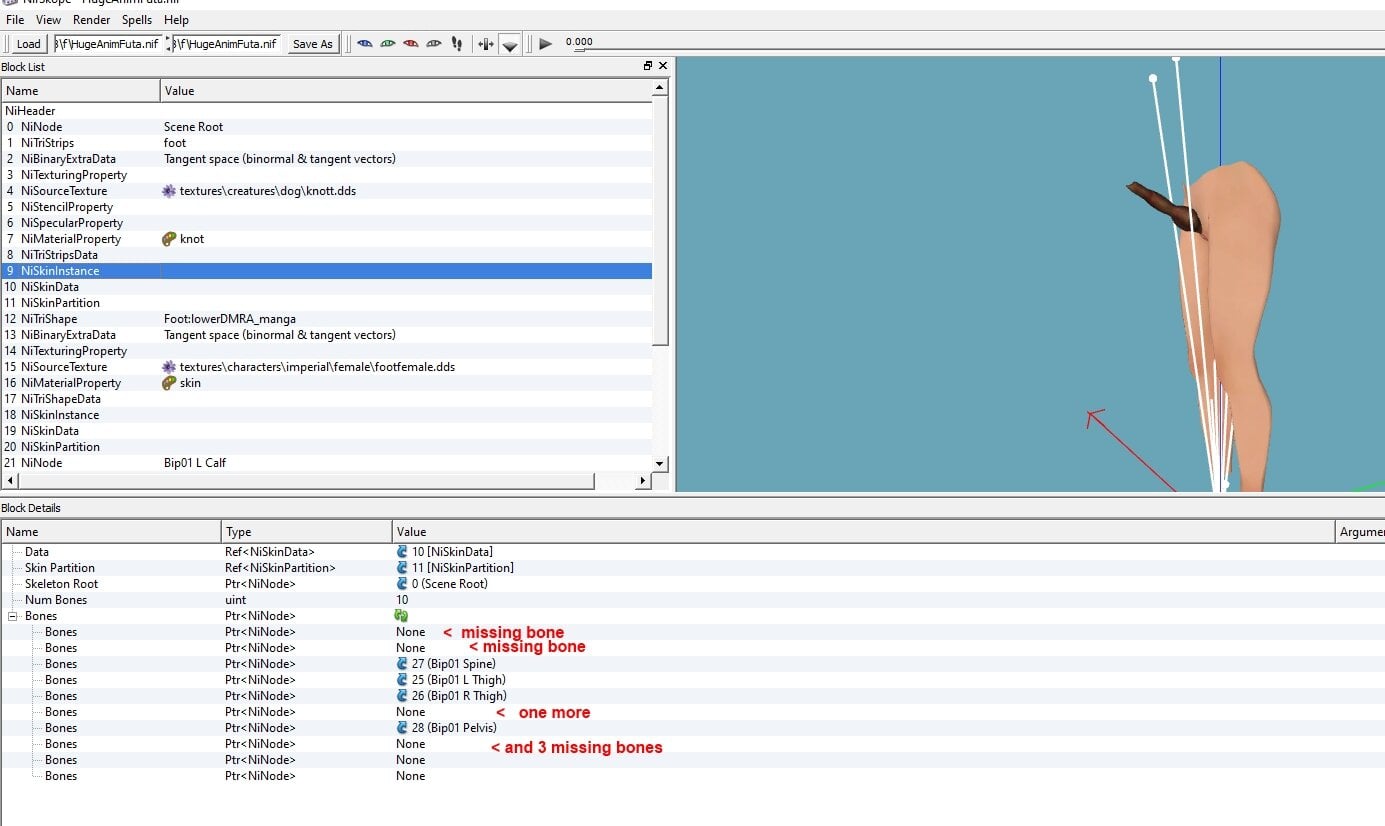This screenshot has width=1385, height=826.
Task: Select block 8 NiTriStripsData
Action: [326, 255]
